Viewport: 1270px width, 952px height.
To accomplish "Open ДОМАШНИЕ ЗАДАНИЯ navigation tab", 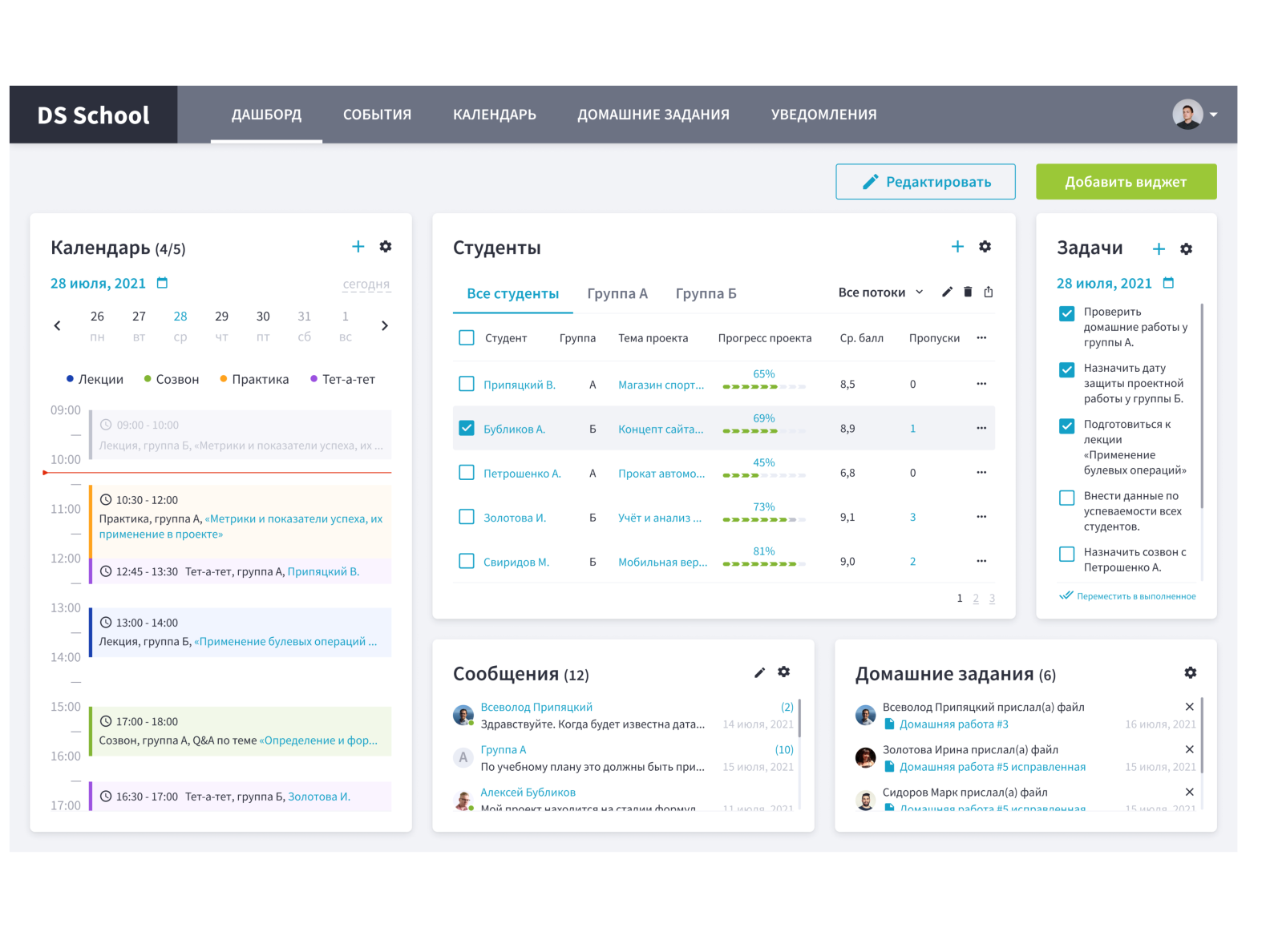I will (x=653, y=115).
